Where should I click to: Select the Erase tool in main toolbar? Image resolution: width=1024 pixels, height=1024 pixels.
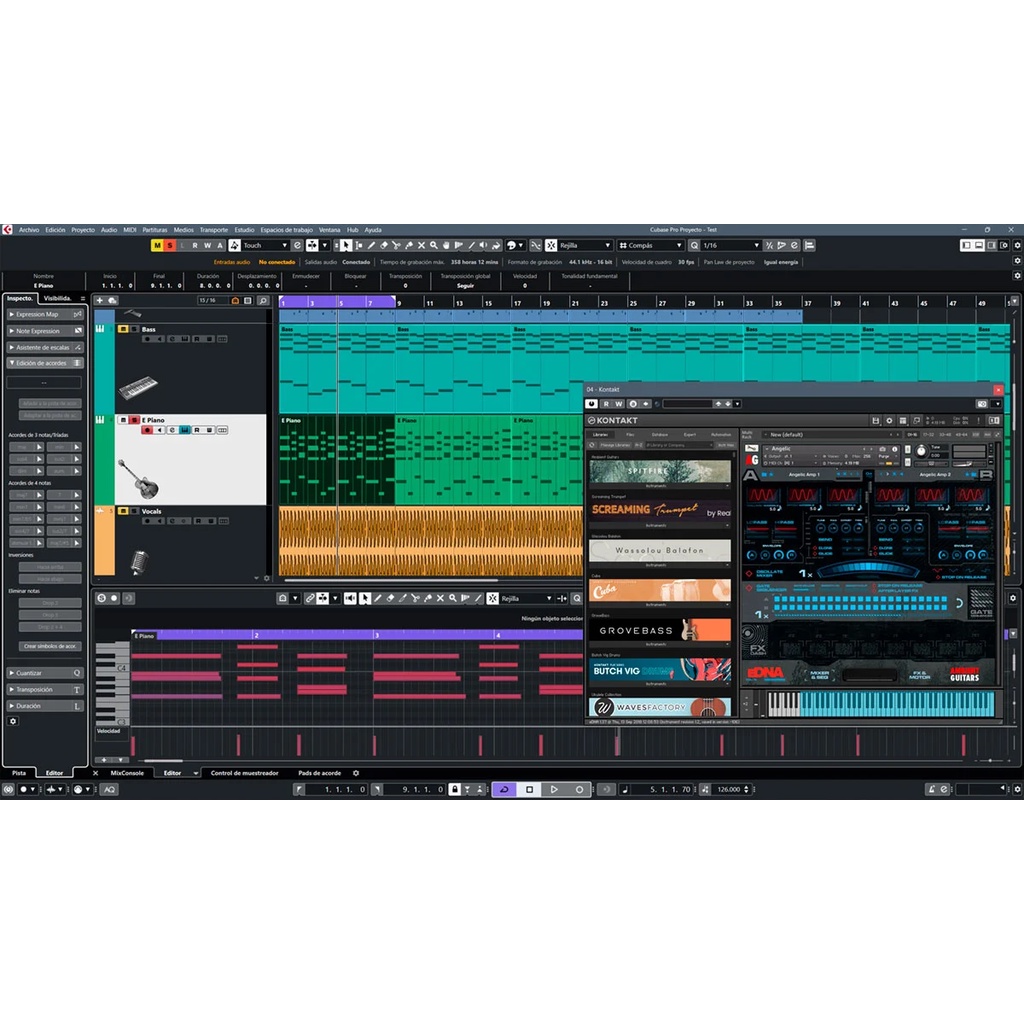[x=384, y=246]
